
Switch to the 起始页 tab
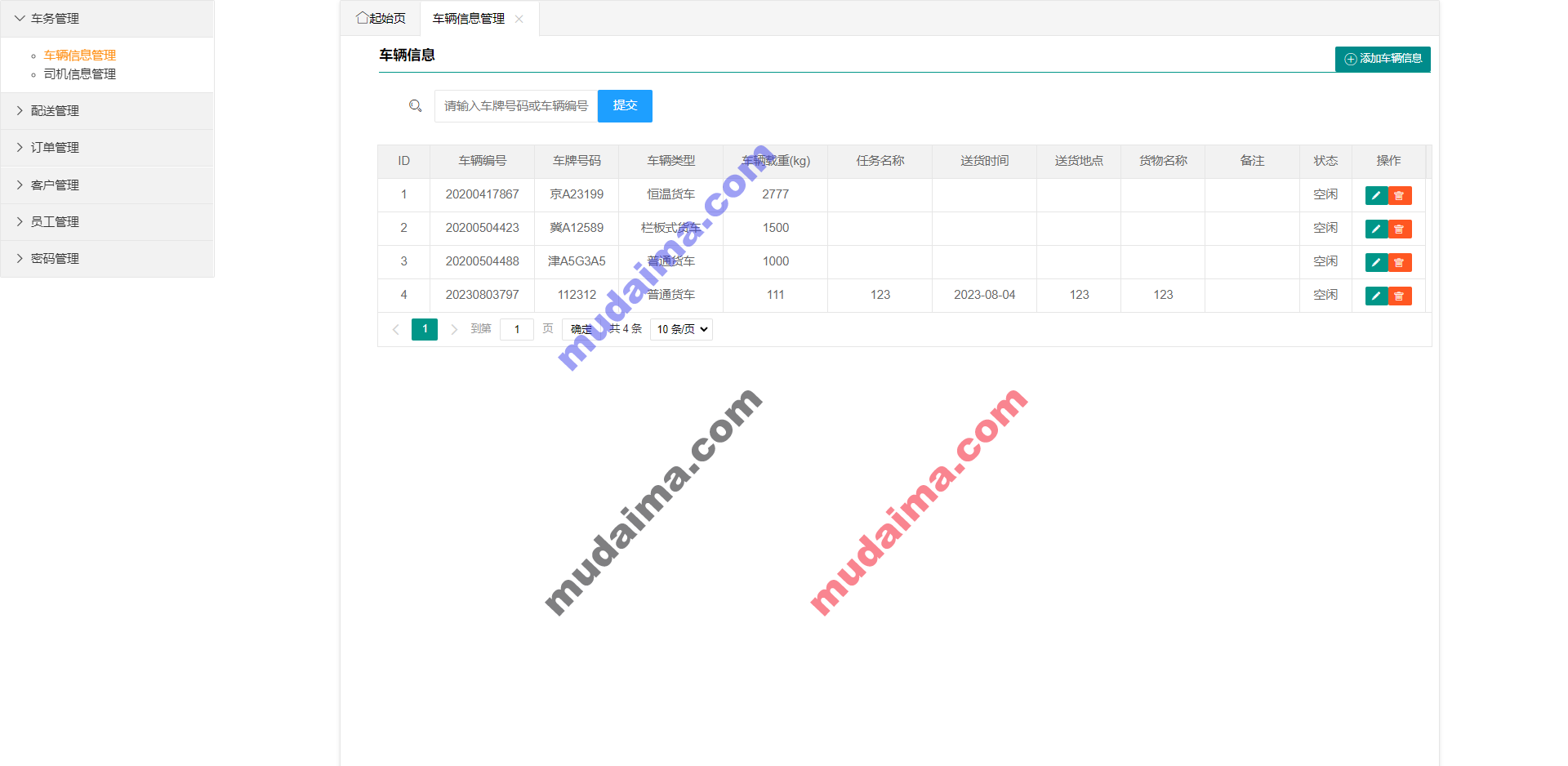click(381, 19)
